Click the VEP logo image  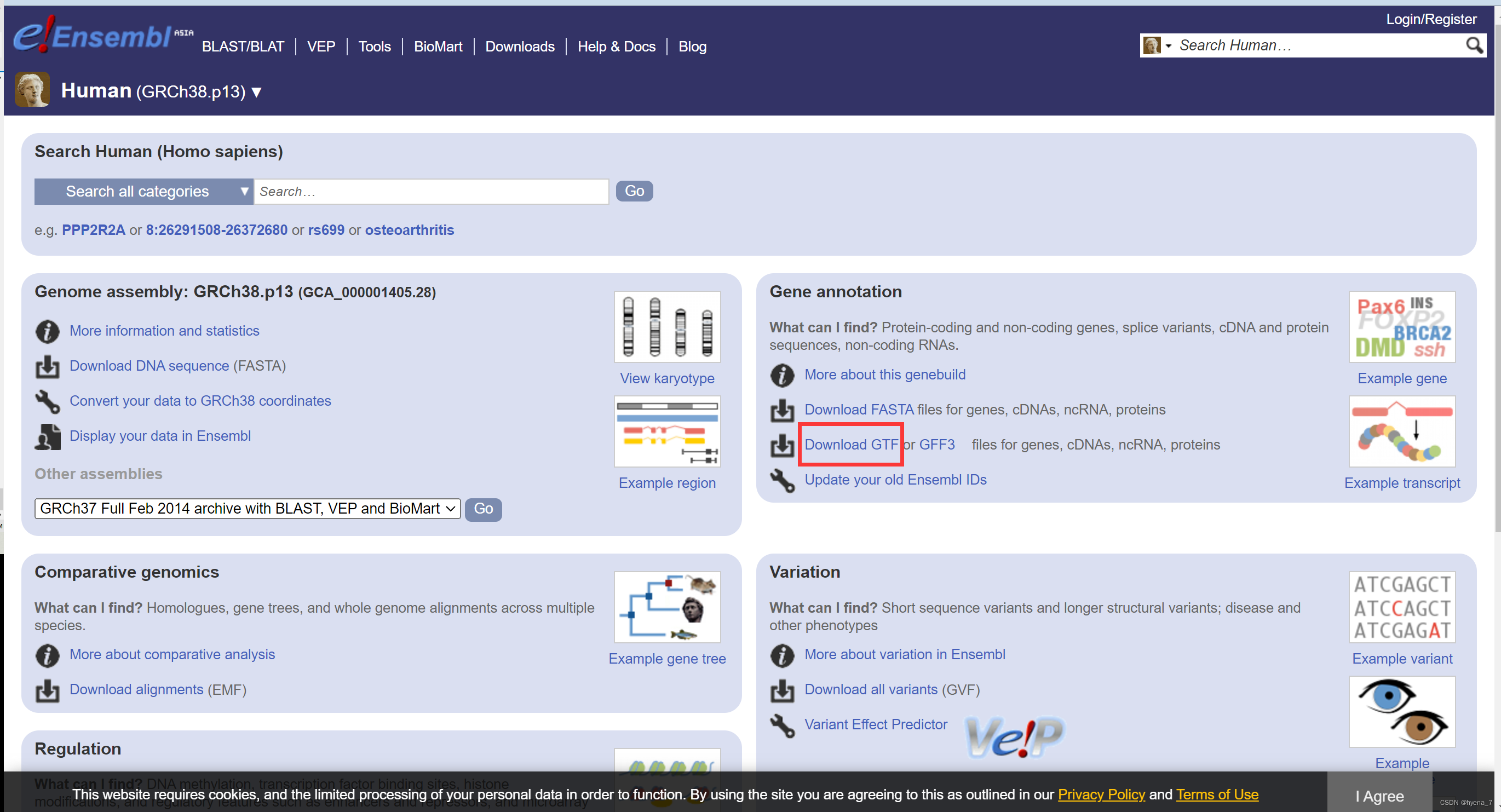(1015, 737)
